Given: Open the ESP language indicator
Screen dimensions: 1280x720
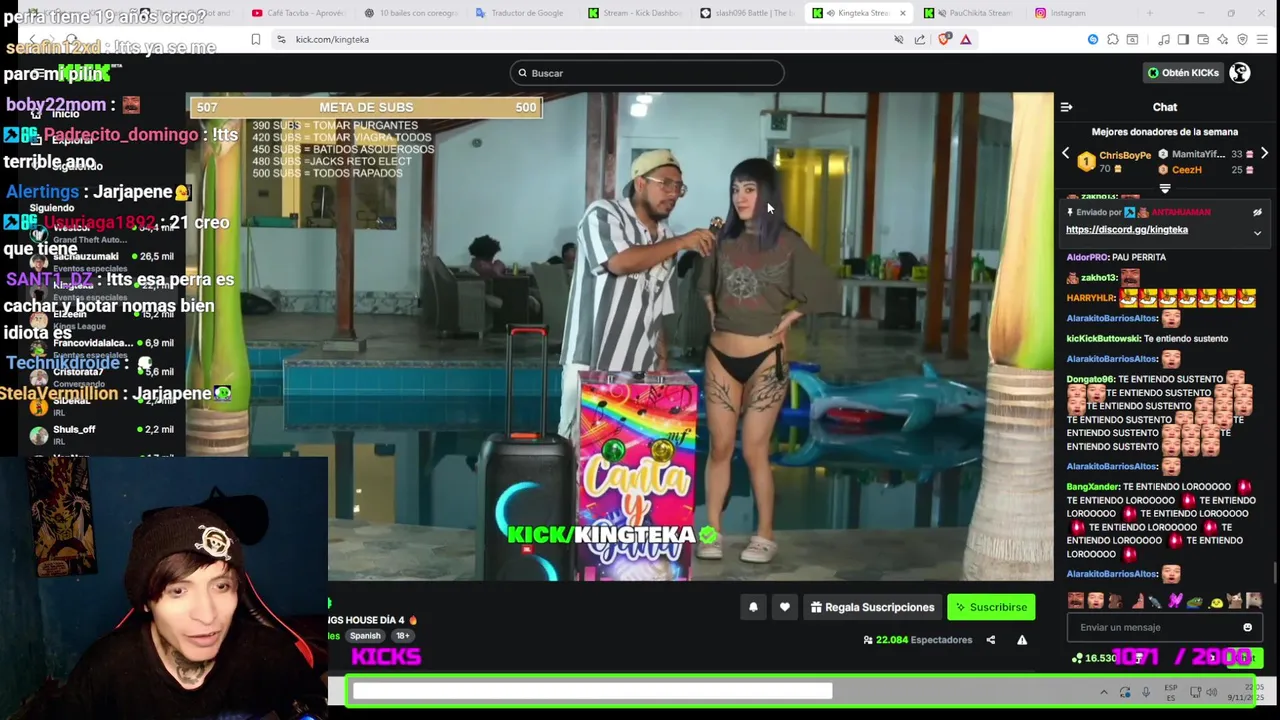Looking at the screenshot, I should tap(1171, 692).
